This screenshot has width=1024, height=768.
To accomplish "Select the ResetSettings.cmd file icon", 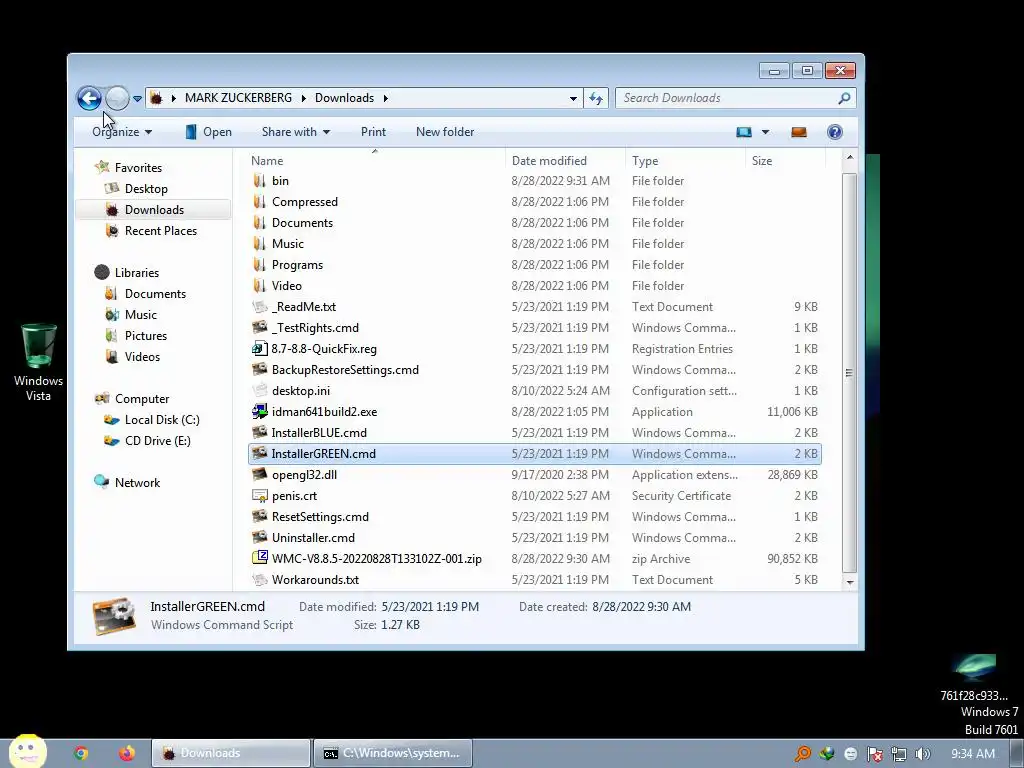I will pyautogui.click(x=259, y=516).
